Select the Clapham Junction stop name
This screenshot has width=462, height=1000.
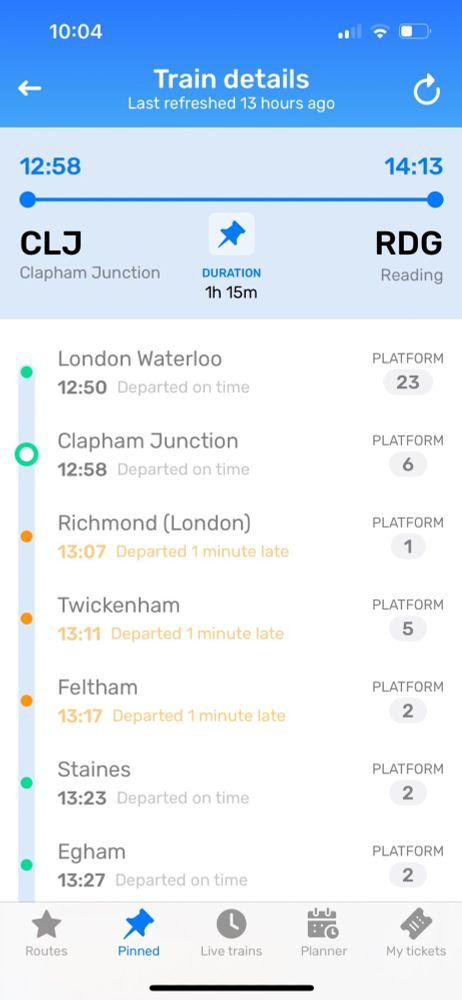(148, 441)
